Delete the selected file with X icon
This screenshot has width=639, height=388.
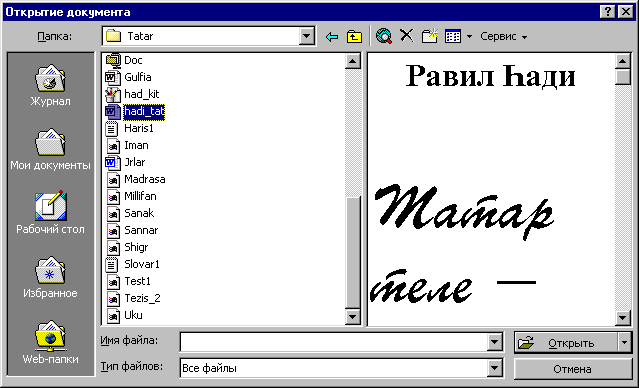pos(406,36)
